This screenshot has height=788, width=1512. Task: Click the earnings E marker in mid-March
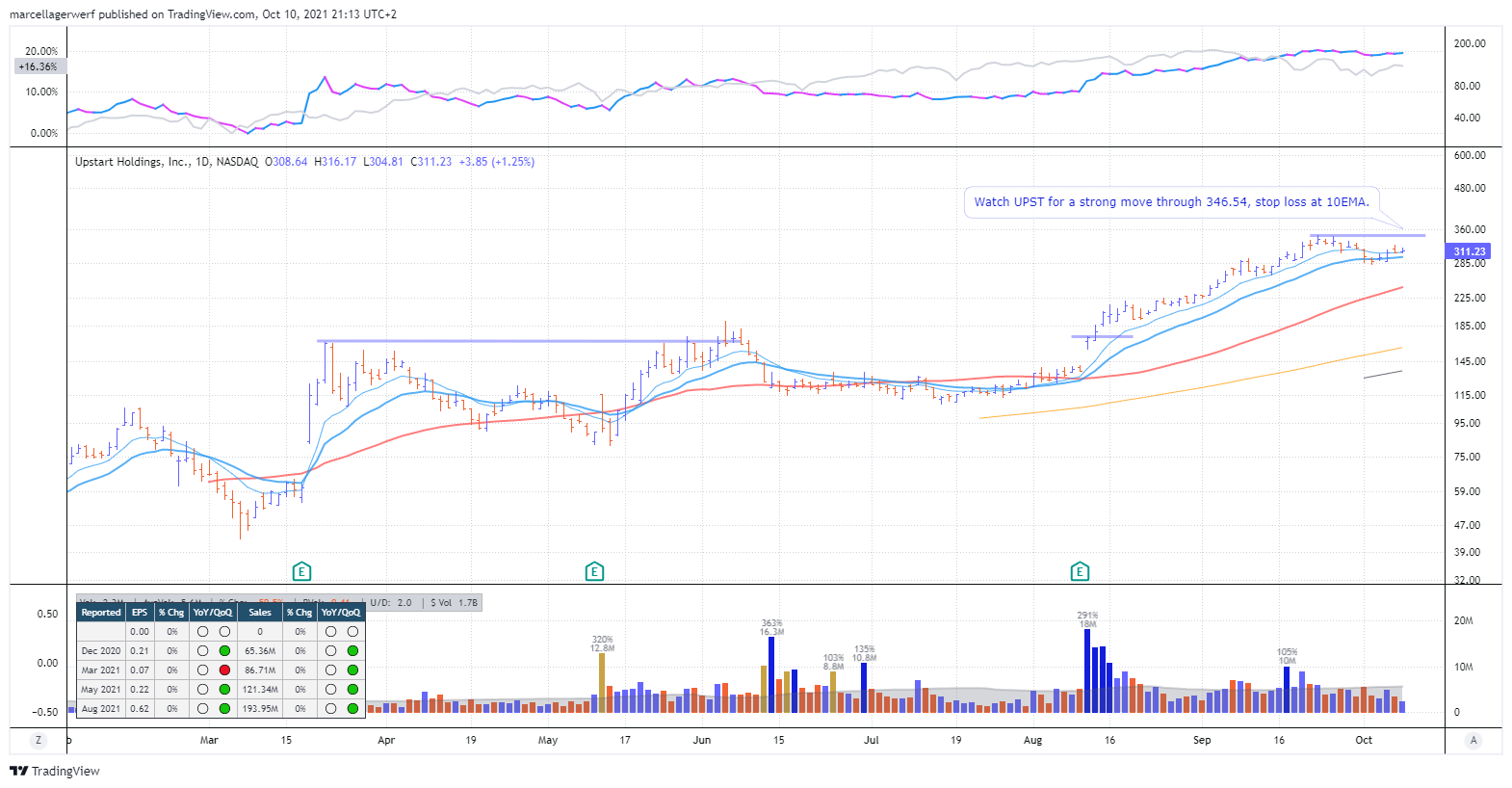(x=301, y=571)
